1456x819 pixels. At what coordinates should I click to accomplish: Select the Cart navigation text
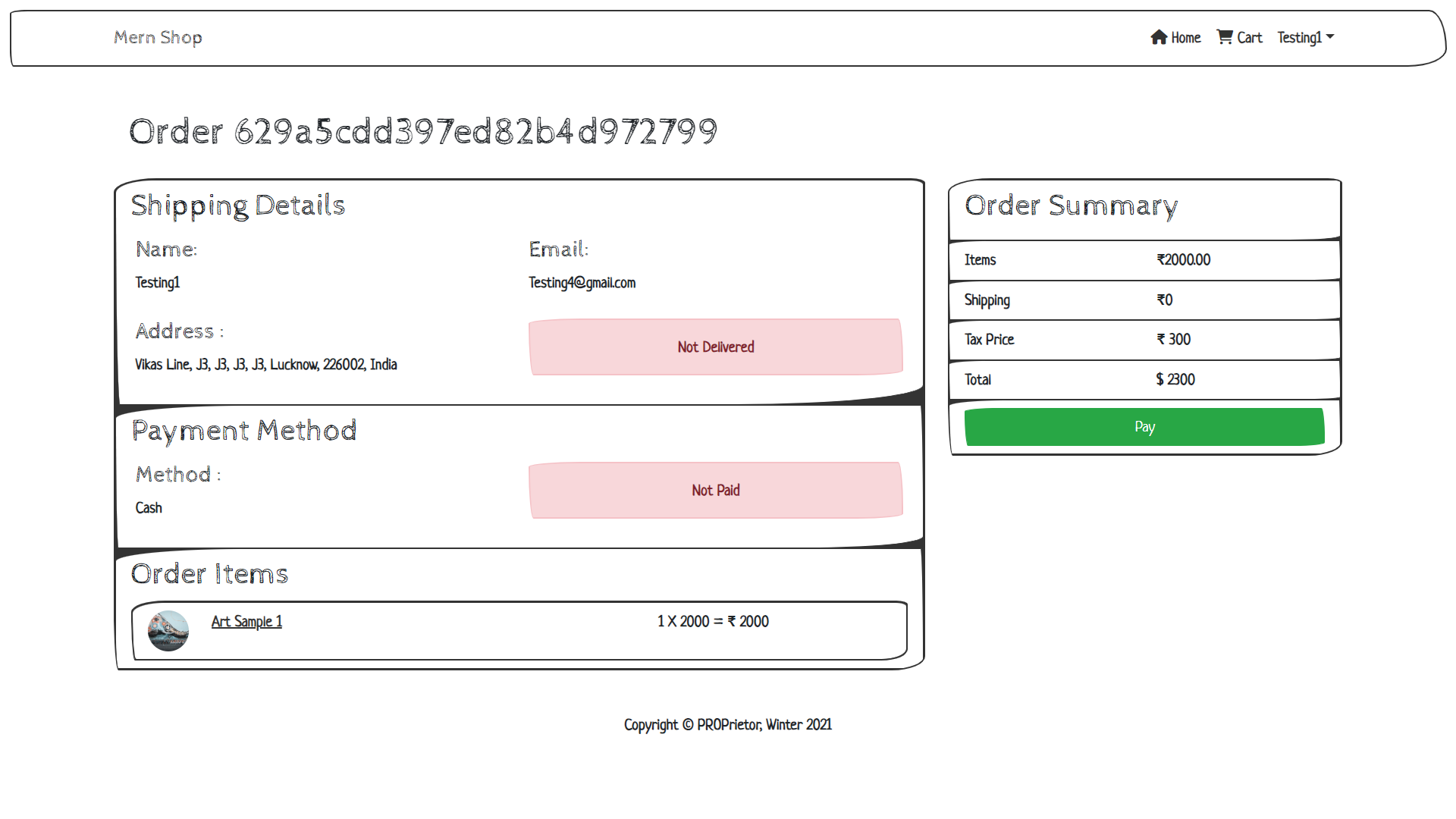click(x=1249, y=37)
